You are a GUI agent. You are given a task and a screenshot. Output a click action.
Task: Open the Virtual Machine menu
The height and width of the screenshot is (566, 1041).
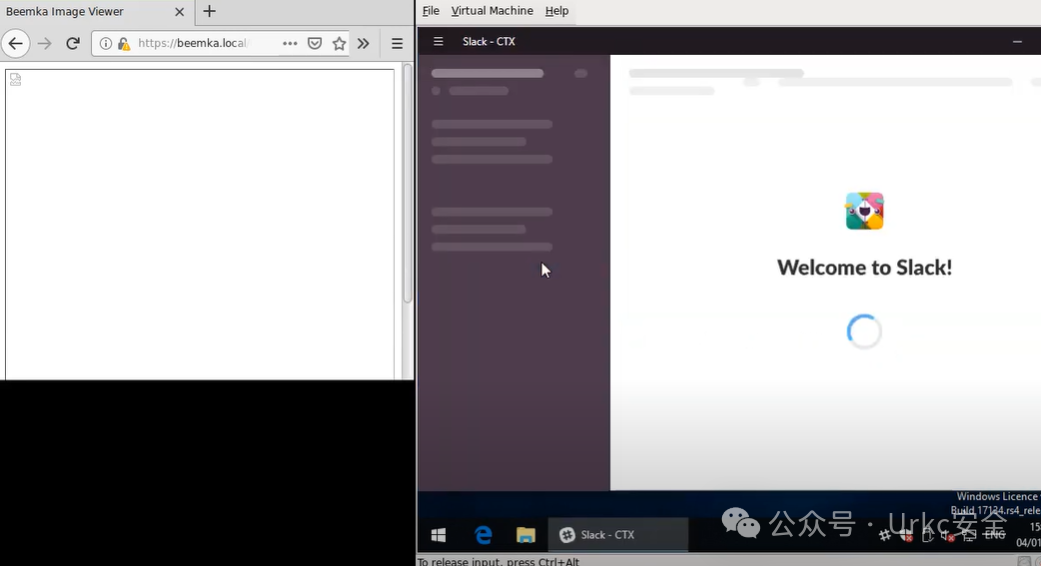click(492, 11)
